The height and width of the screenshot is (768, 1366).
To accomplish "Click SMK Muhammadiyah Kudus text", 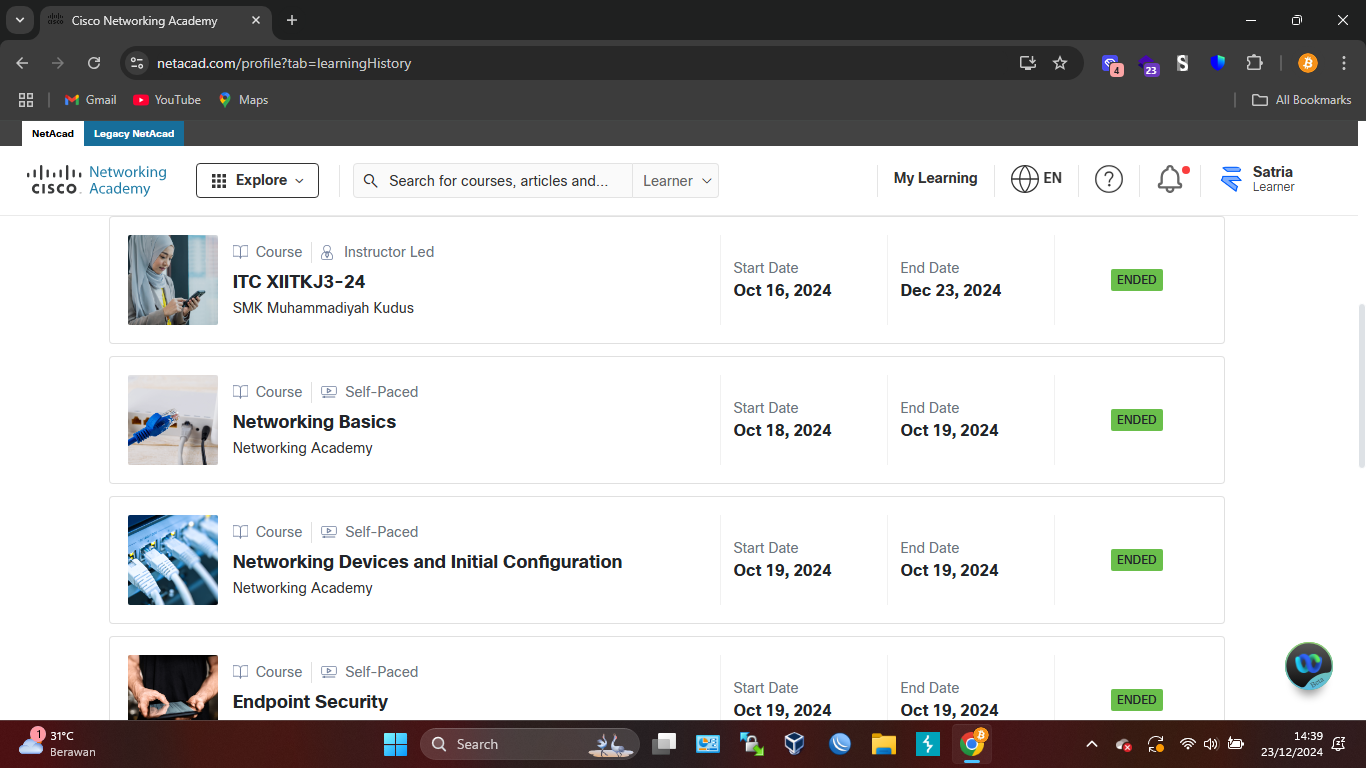I will click(x=323, y=308).
